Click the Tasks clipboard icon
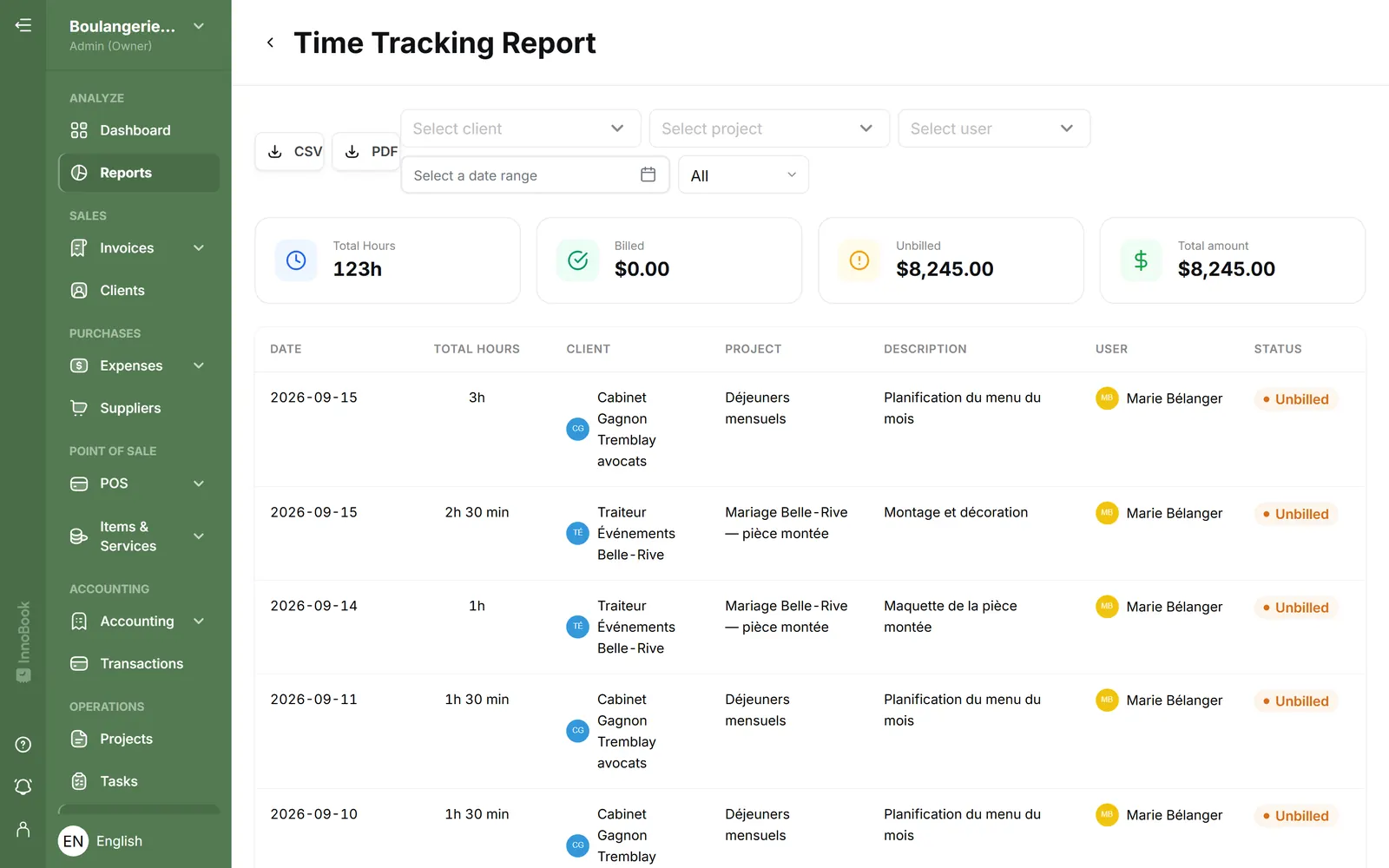Viewport: 1389px width, 868px height. (x=79, y=781)
